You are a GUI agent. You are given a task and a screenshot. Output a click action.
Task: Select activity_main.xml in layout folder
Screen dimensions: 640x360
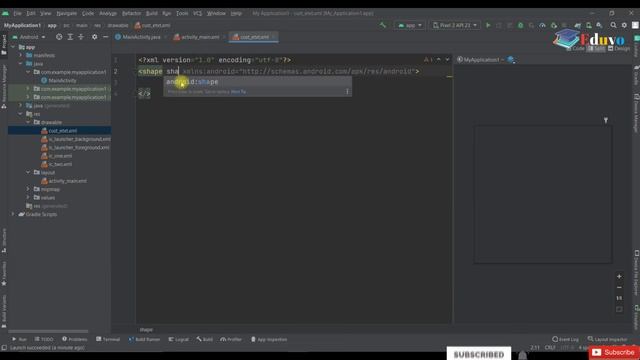click(64, 181)
